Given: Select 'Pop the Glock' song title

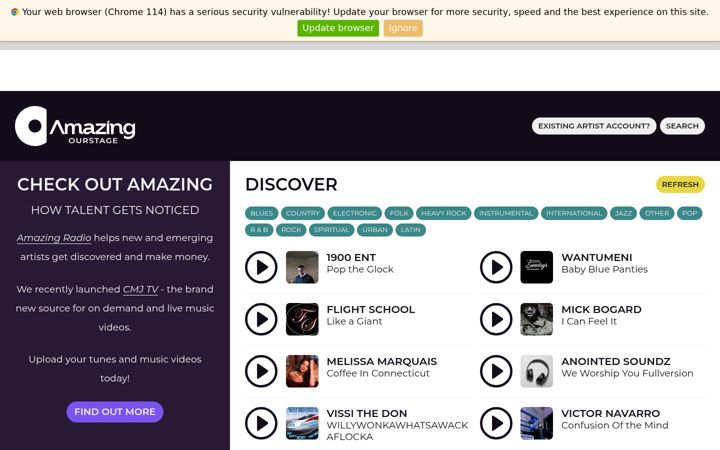Looking at the screenshot, I should click(x=360, y=270).
